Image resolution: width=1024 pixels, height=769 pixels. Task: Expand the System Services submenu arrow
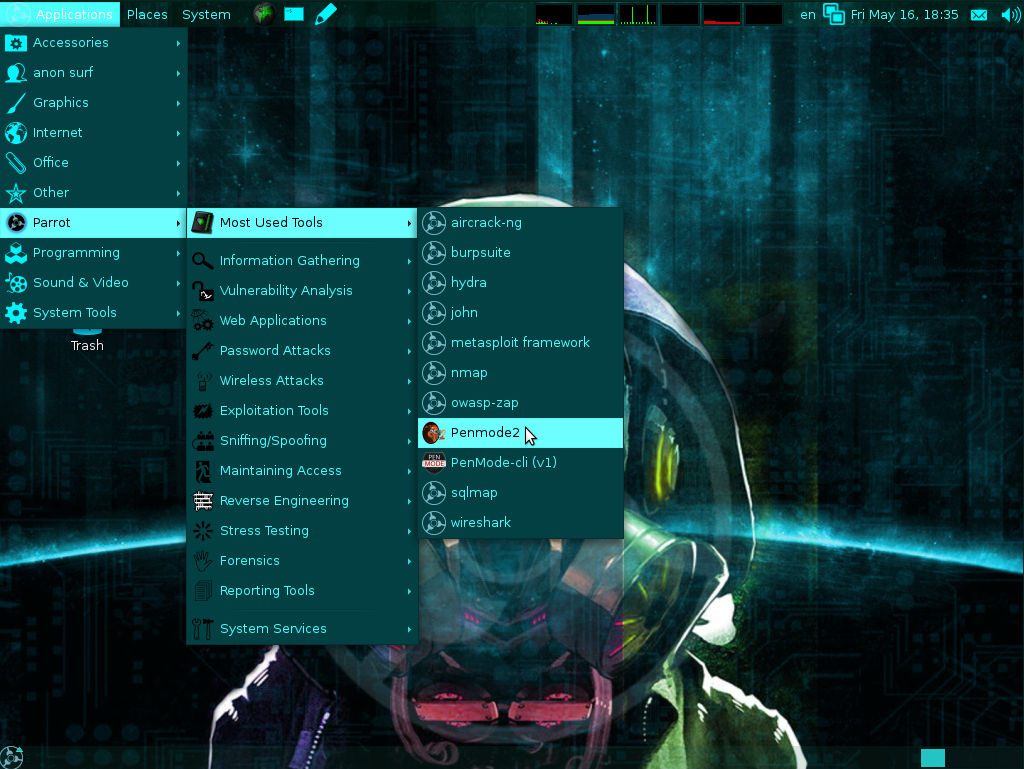409,629
